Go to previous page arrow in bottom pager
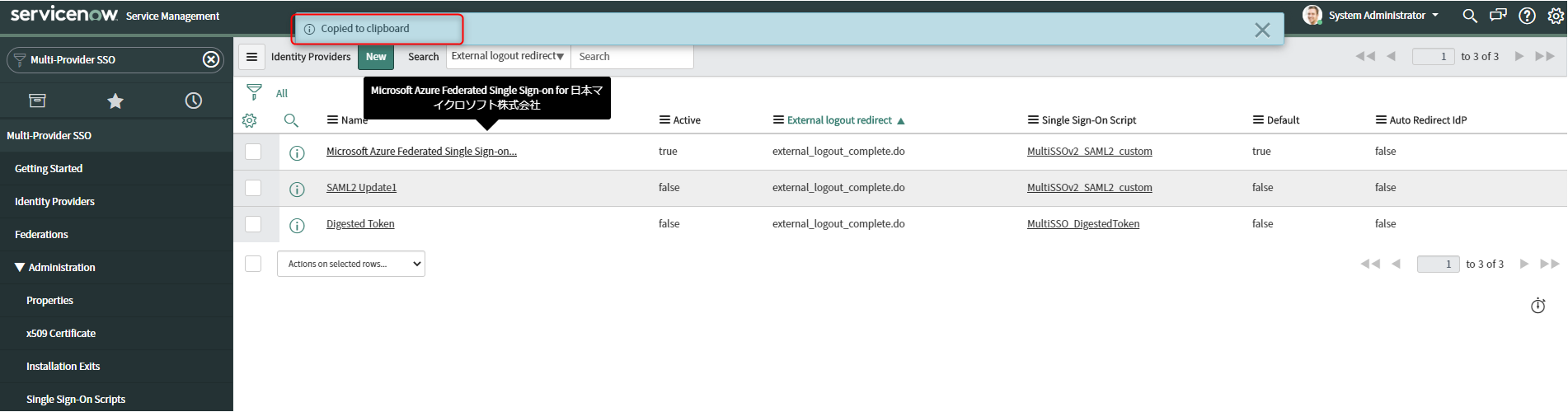Image resolution: width=1568 pixels, height=412 pixels. [x=1396, y=264]
